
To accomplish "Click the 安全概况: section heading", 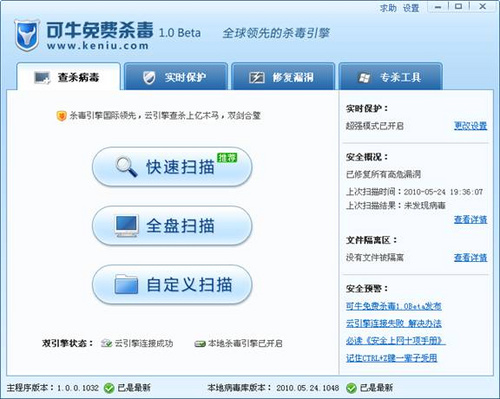I will (x=367, y=157).
